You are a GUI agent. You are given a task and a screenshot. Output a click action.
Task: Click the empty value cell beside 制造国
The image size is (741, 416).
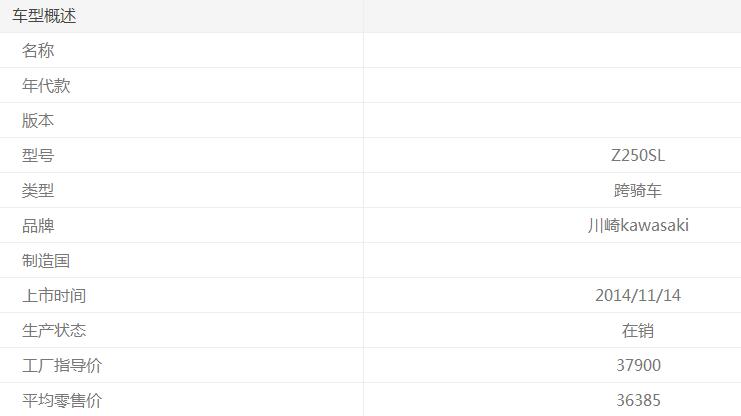[x=552, y=261]
